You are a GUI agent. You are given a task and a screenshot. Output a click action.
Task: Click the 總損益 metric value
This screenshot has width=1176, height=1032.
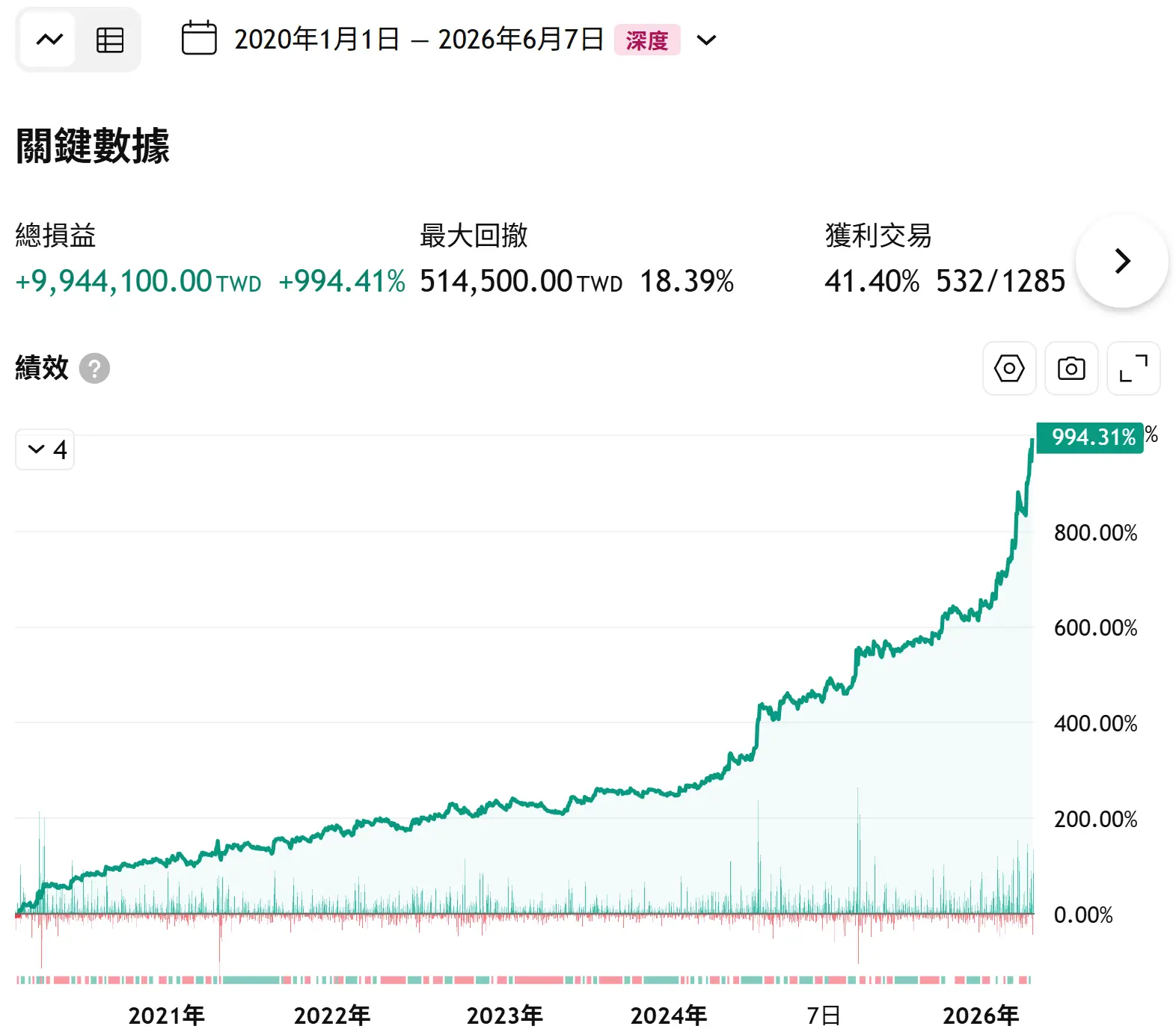point(138,281)
